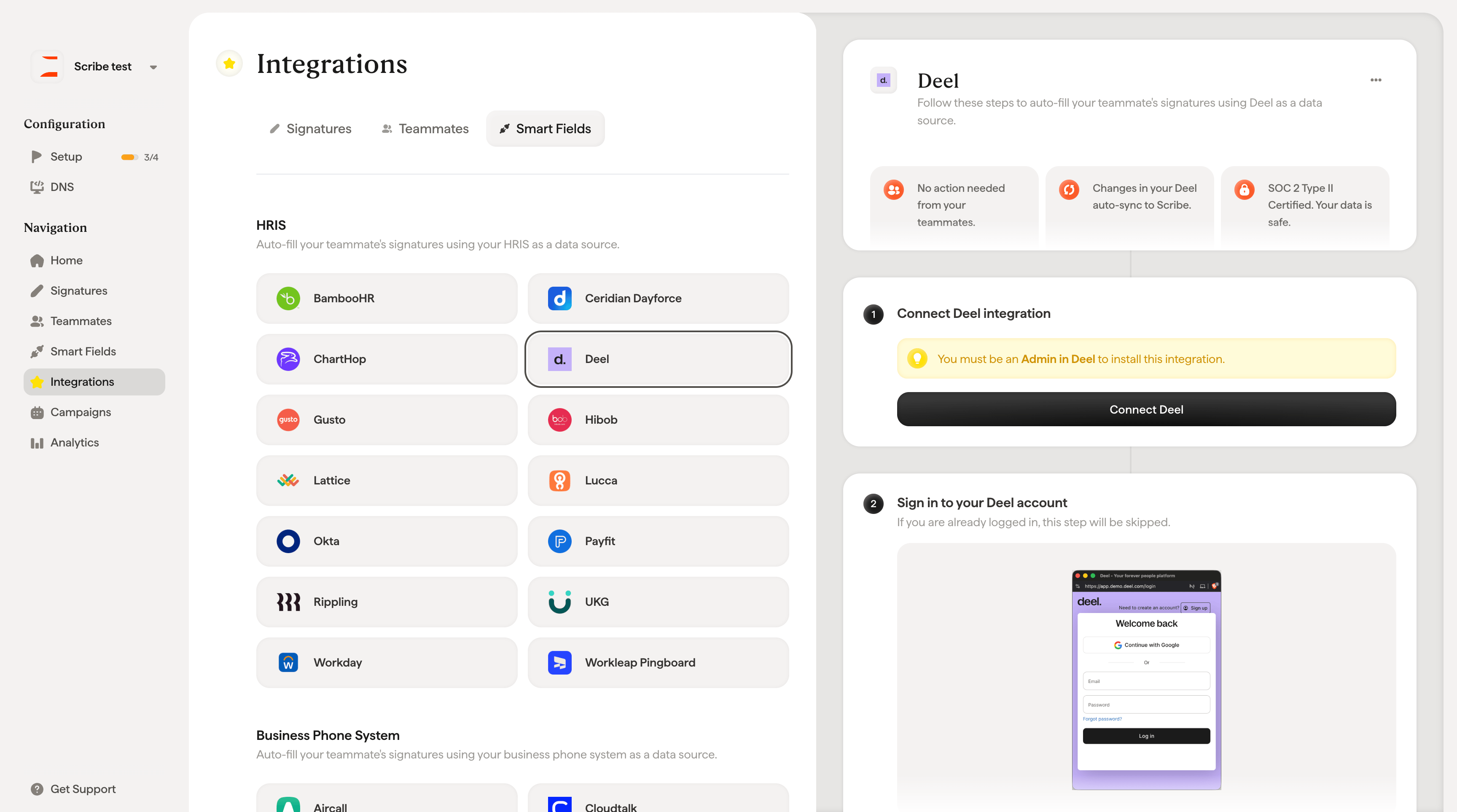This screenshot has height=812, width=1457.
Task: Select the Gusto integration card
Action: tap(387, 419)
